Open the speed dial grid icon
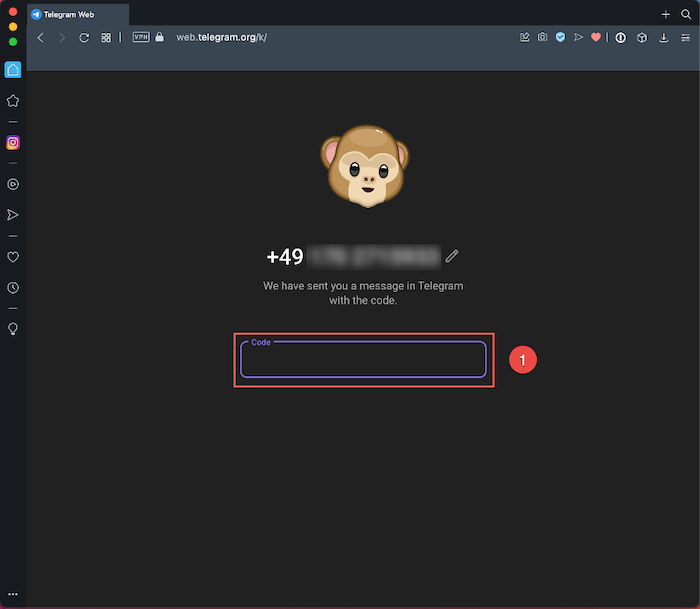Viewport: 700px width, 609px height. [x=106, y=38]
